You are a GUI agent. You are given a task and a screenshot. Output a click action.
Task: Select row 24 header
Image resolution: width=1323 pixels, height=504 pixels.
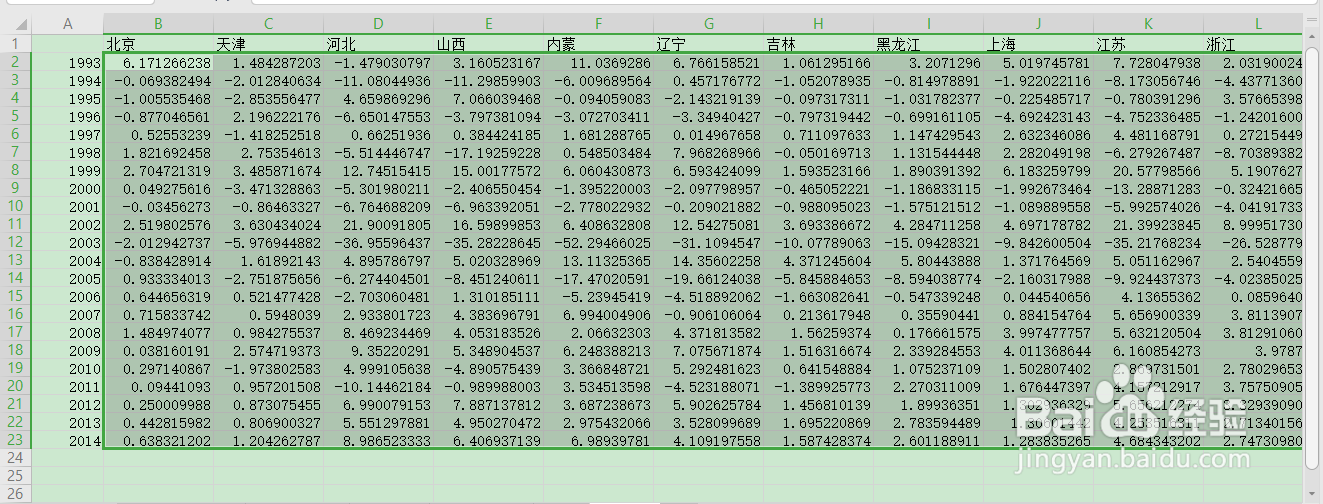(15, 458)
